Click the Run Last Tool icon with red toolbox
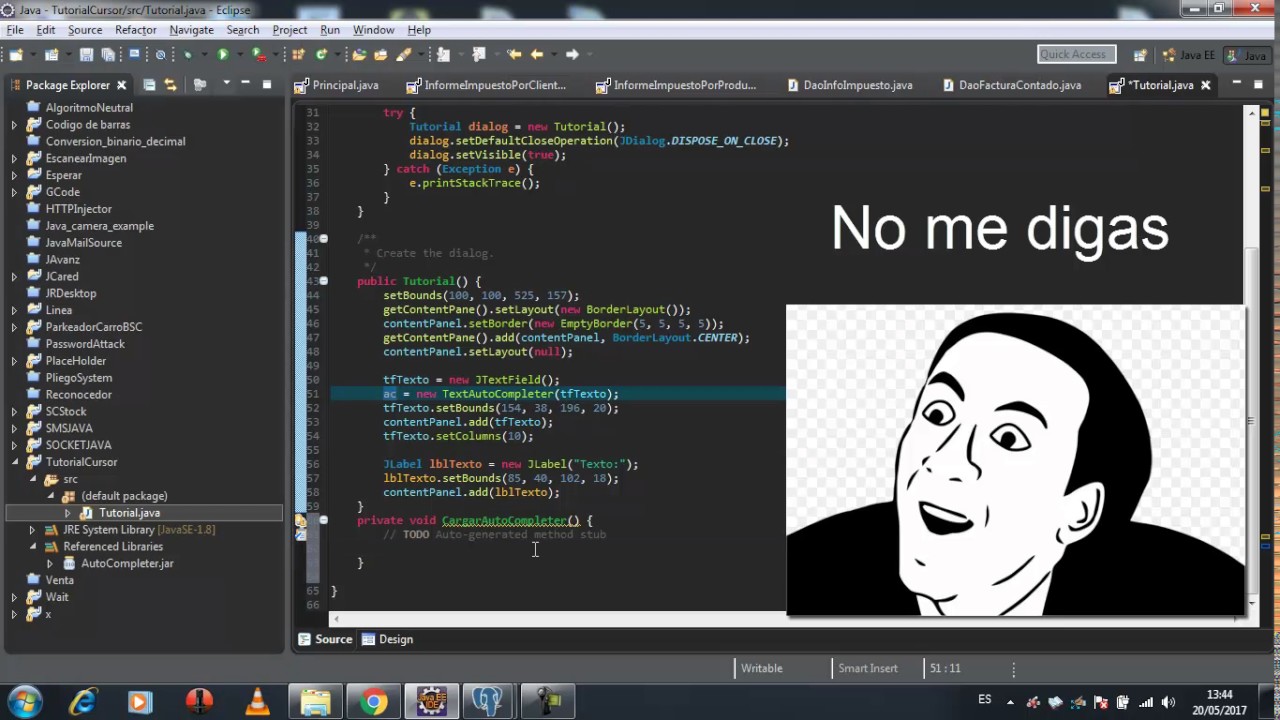The image size is (1280, 720). [258, 55]
